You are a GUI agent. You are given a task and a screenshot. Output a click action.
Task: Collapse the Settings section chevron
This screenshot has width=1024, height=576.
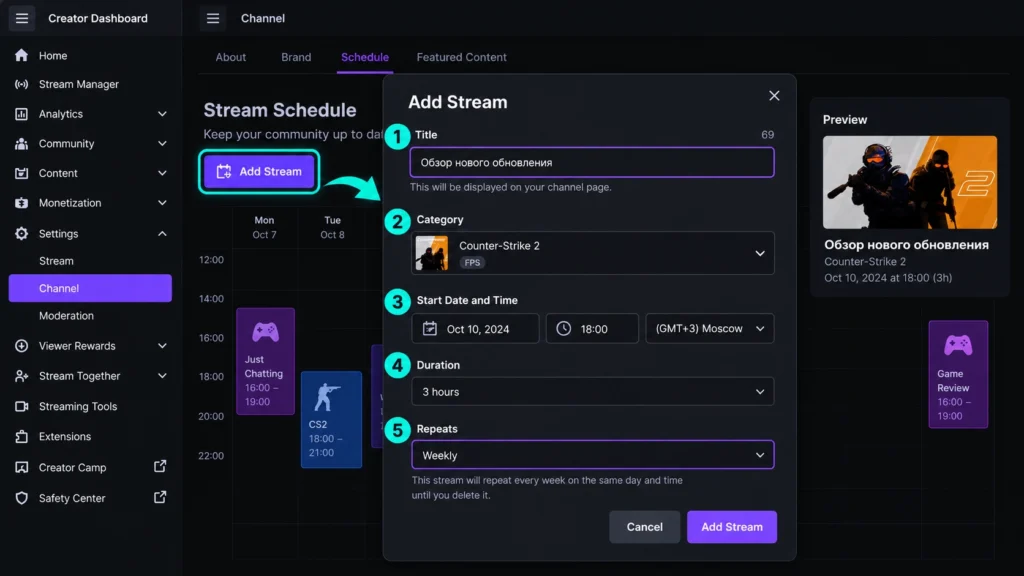(162, 234)
